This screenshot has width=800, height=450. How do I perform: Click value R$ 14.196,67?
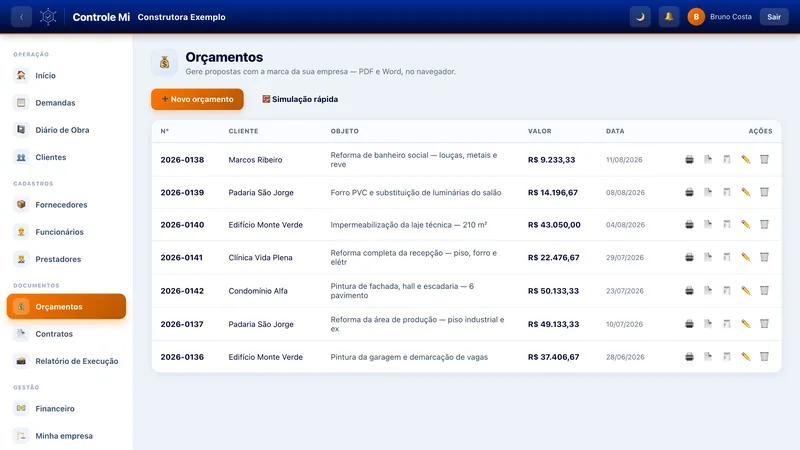(553, 192)
